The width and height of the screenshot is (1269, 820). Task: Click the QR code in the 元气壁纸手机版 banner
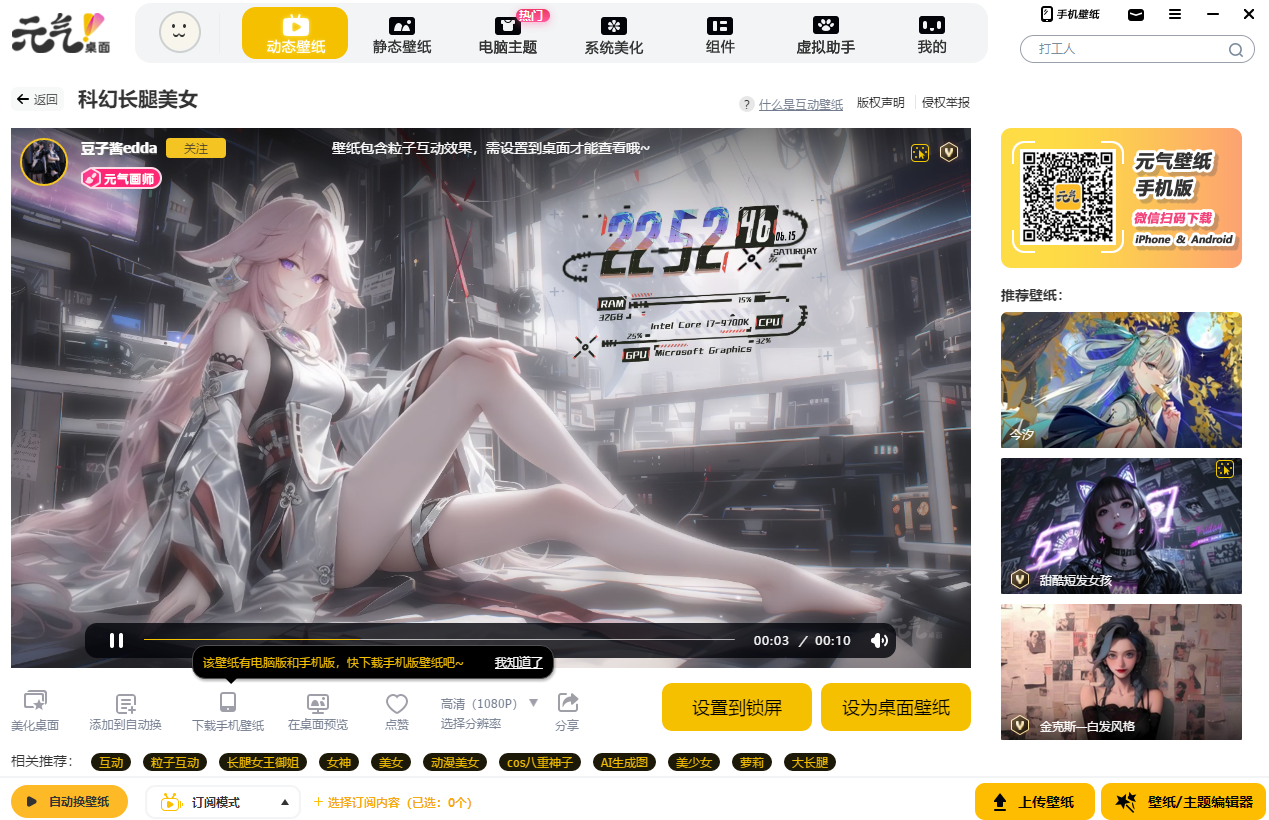1067,197
